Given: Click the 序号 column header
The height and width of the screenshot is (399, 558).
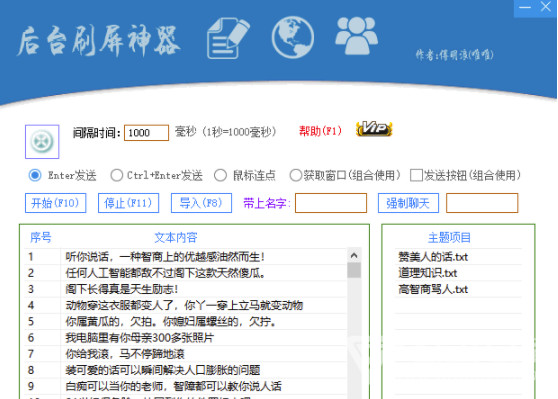Looking at the screenshot, I should (41, 237).
